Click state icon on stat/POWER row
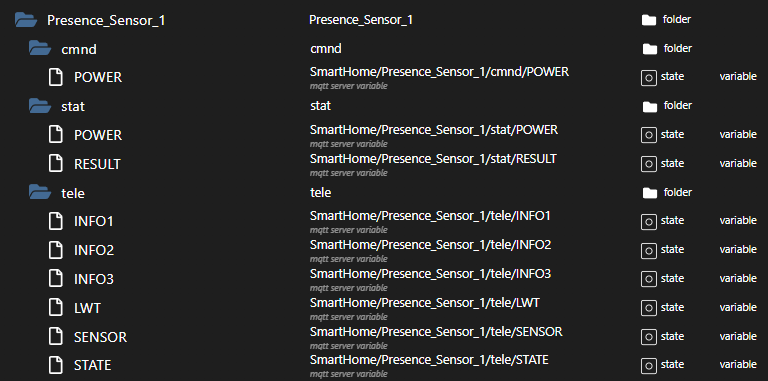The image size is (768, 381). (x=648, y=135)
